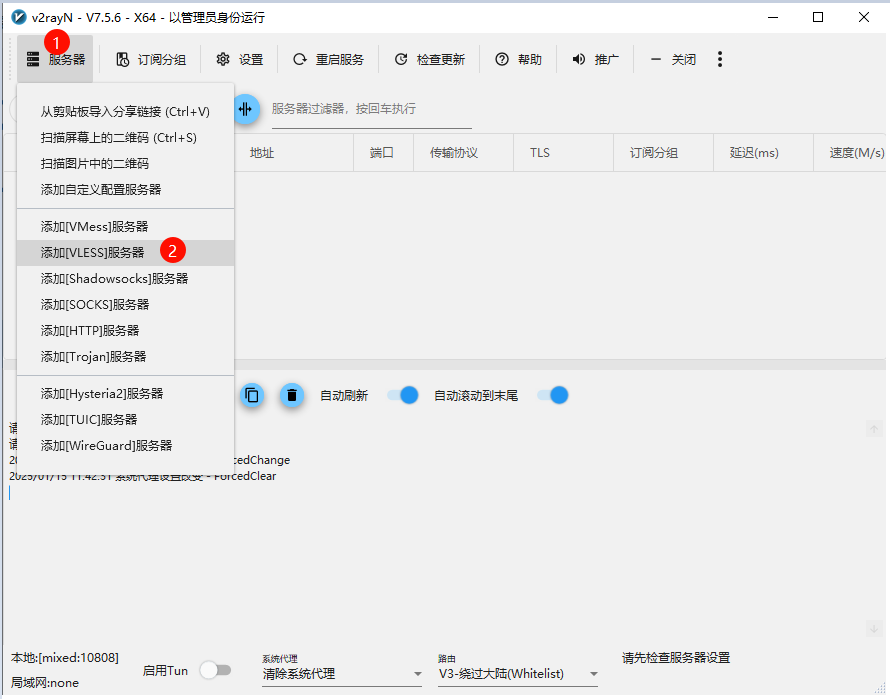Click the 检查更新 update icon
The height and width of the screenshot is (699, 890).
pyautogui.click(x=401, y=60)
